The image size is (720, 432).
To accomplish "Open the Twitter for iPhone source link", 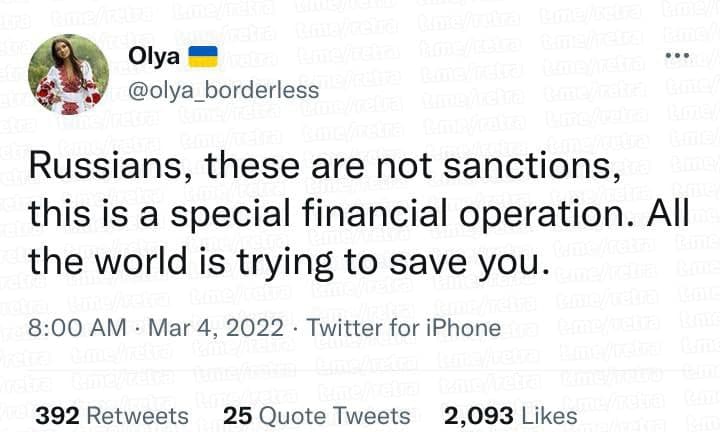I will pyautogui.click(x=403, y=328).
